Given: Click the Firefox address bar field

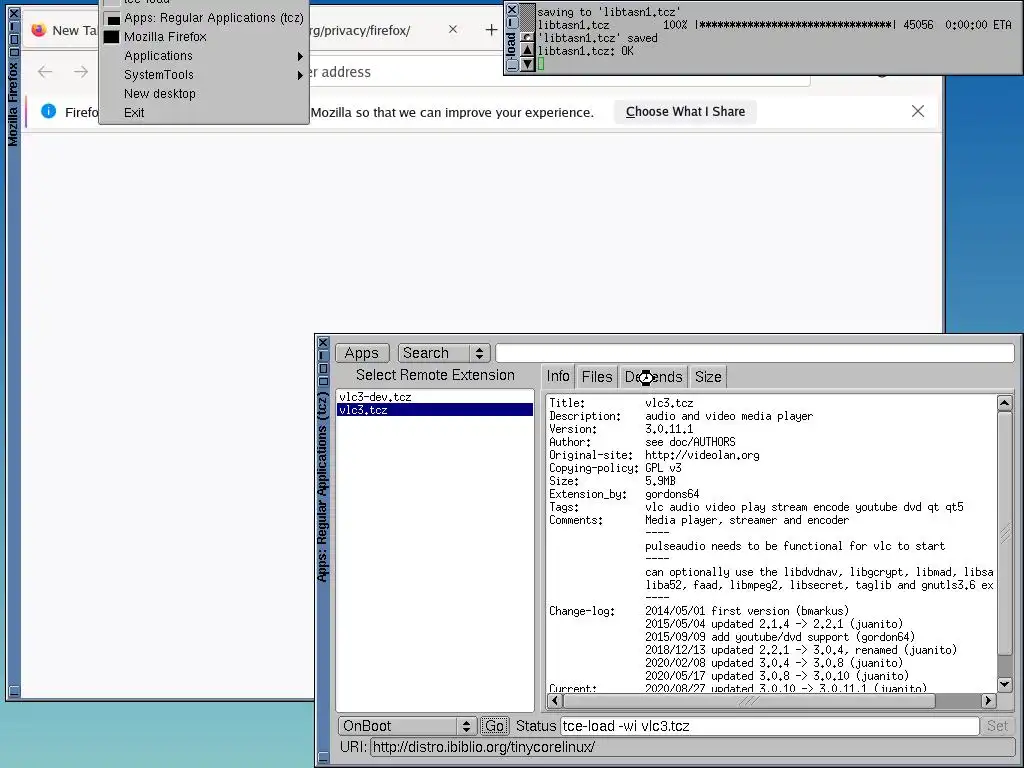Looking at the screenshot, I should tap(558, 72).
